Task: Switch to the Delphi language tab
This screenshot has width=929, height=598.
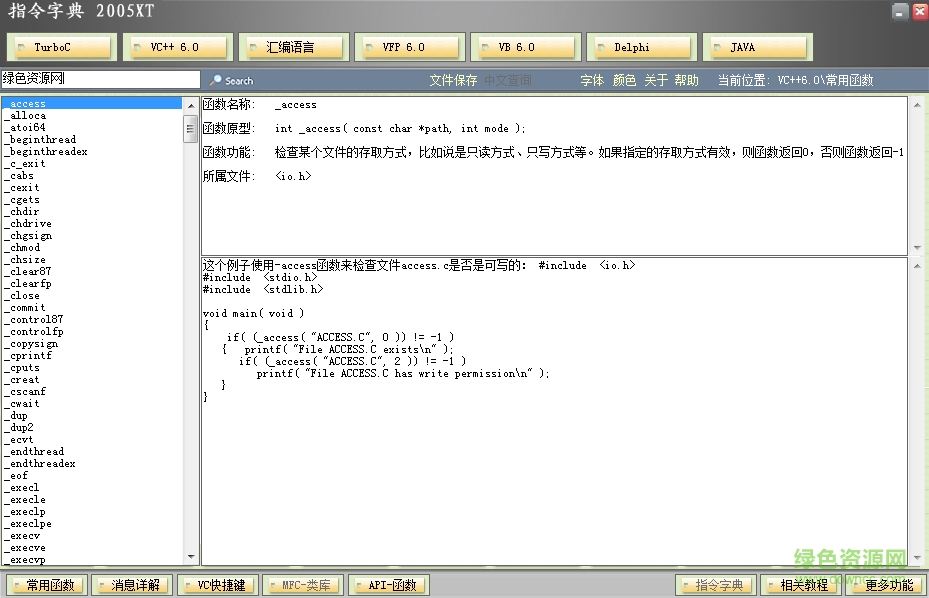Action: coord(641,46)
